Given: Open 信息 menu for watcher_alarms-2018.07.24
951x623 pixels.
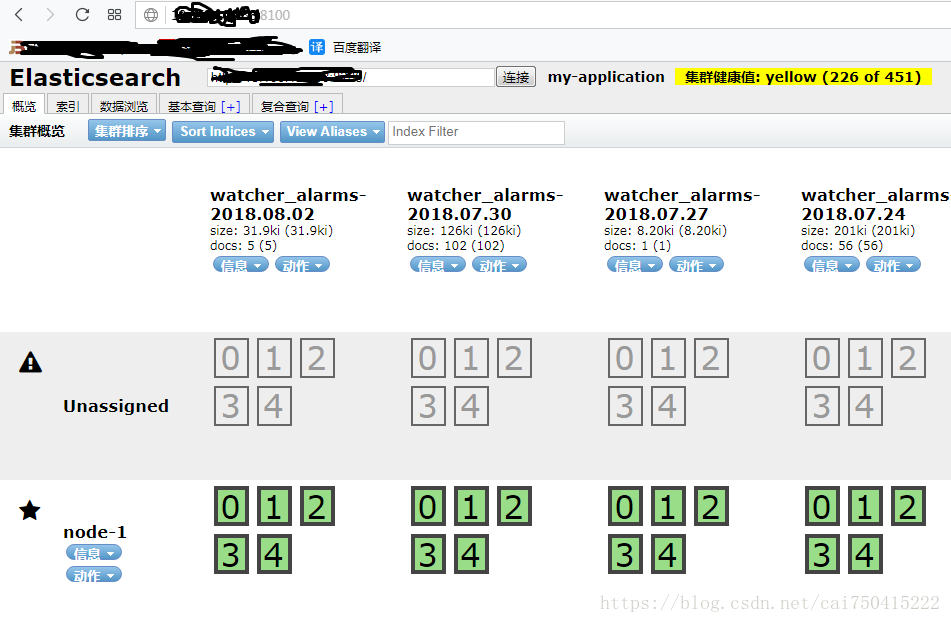Looking at the screenshot, I should [832, 265].
